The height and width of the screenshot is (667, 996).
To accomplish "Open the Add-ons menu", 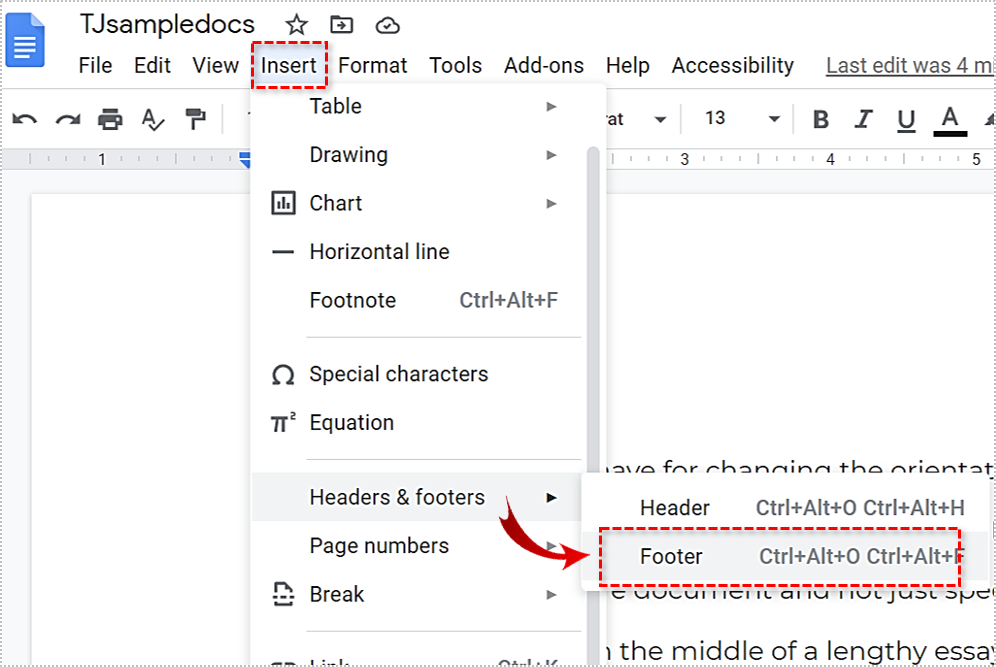I will pyautogui.click(x=544, y=65).
